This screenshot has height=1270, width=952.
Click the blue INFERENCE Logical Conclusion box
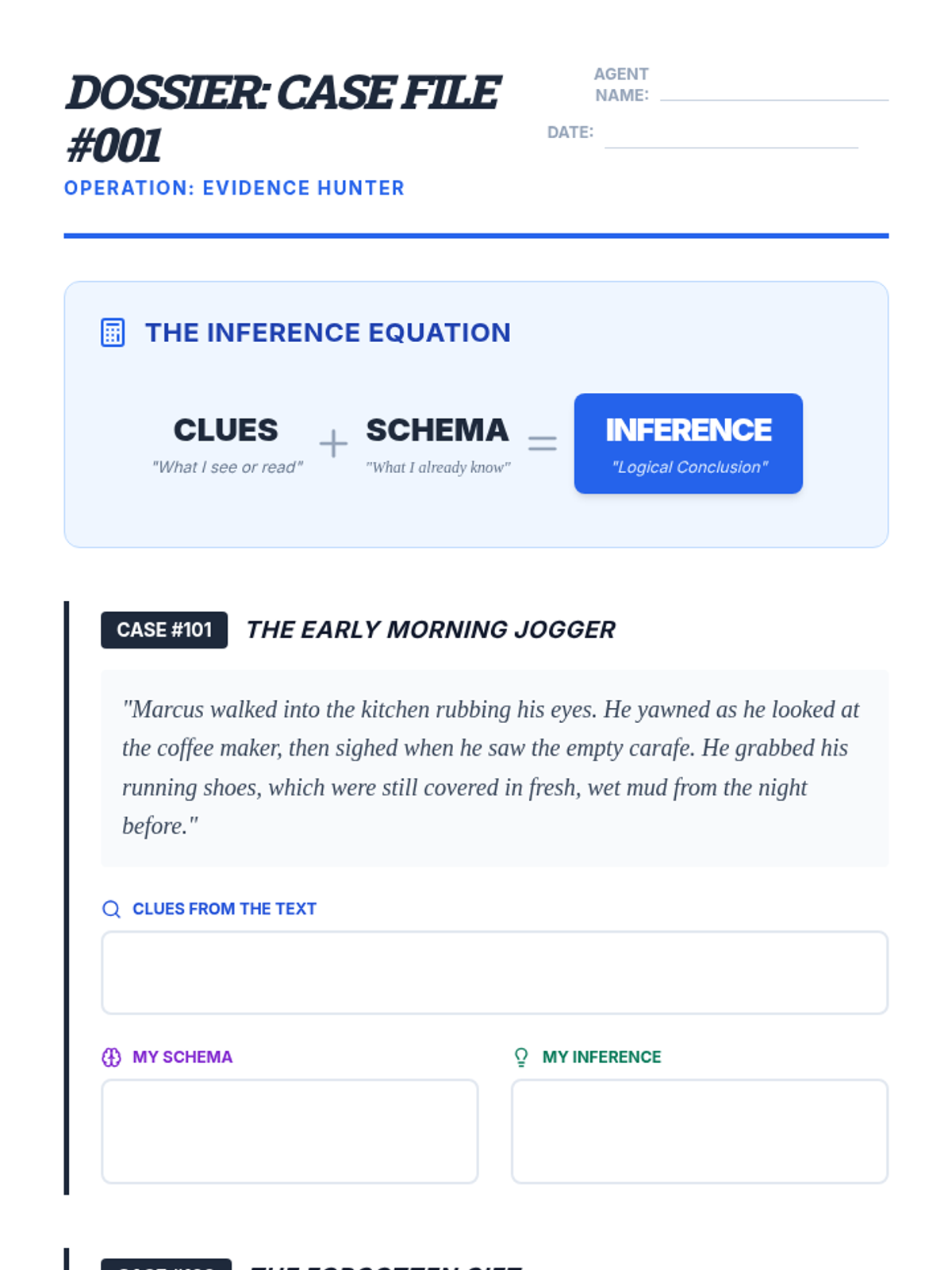click(x=689, y=444)
